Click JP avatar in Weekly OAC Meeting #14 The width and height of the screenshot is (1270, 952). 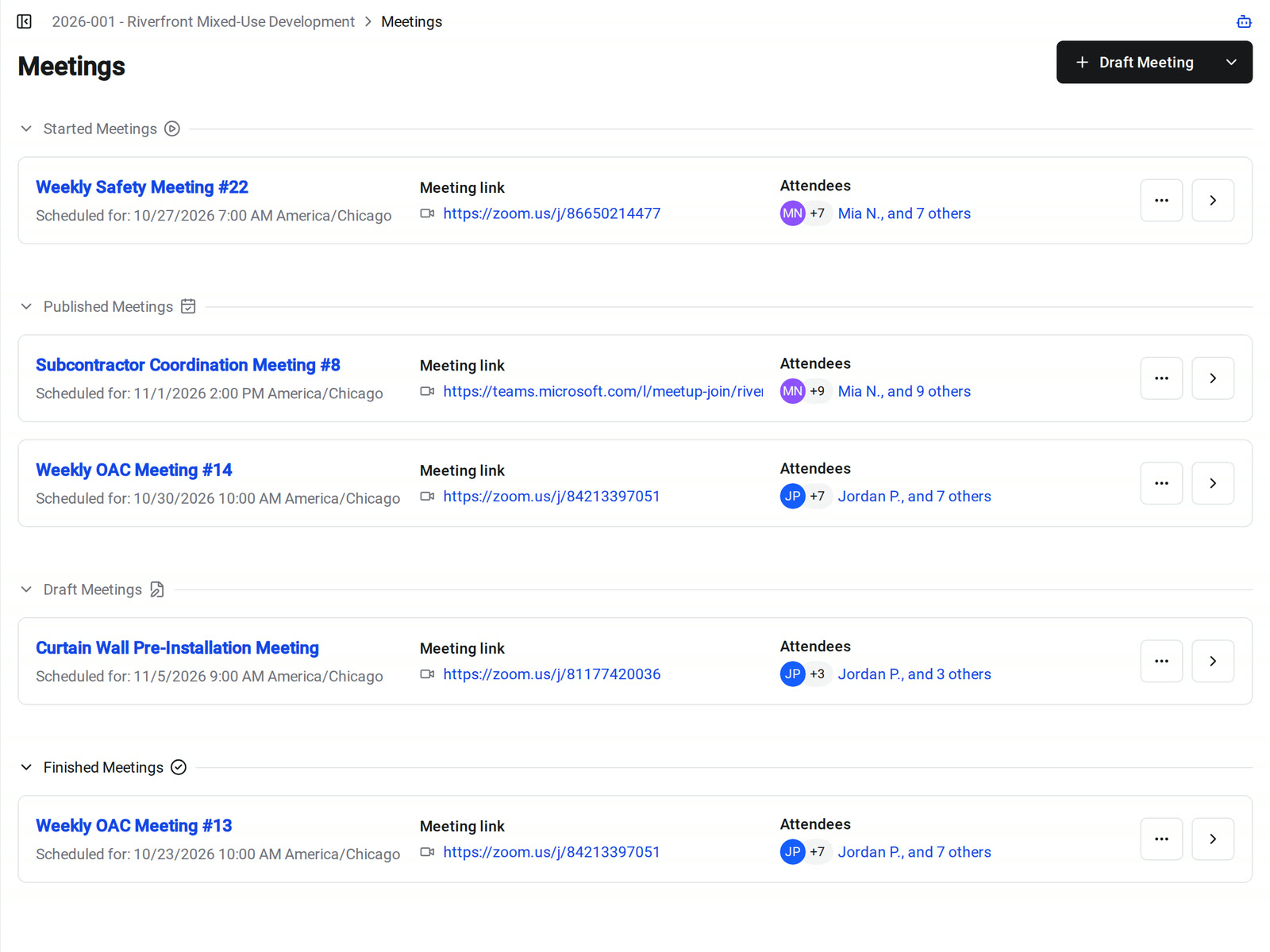(792, 497)
